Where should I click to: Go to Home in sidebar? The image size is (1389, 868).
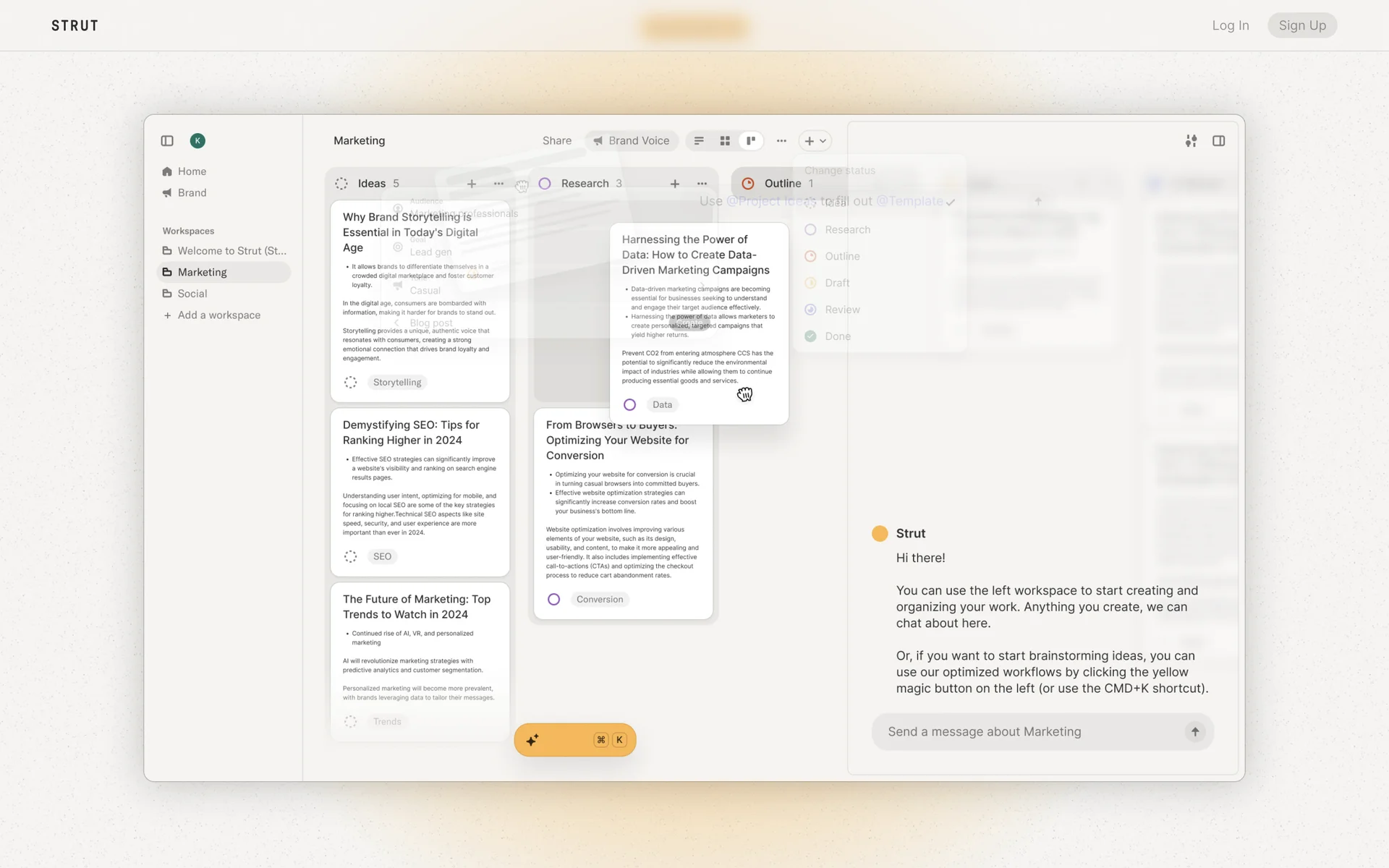pos(192,171)
